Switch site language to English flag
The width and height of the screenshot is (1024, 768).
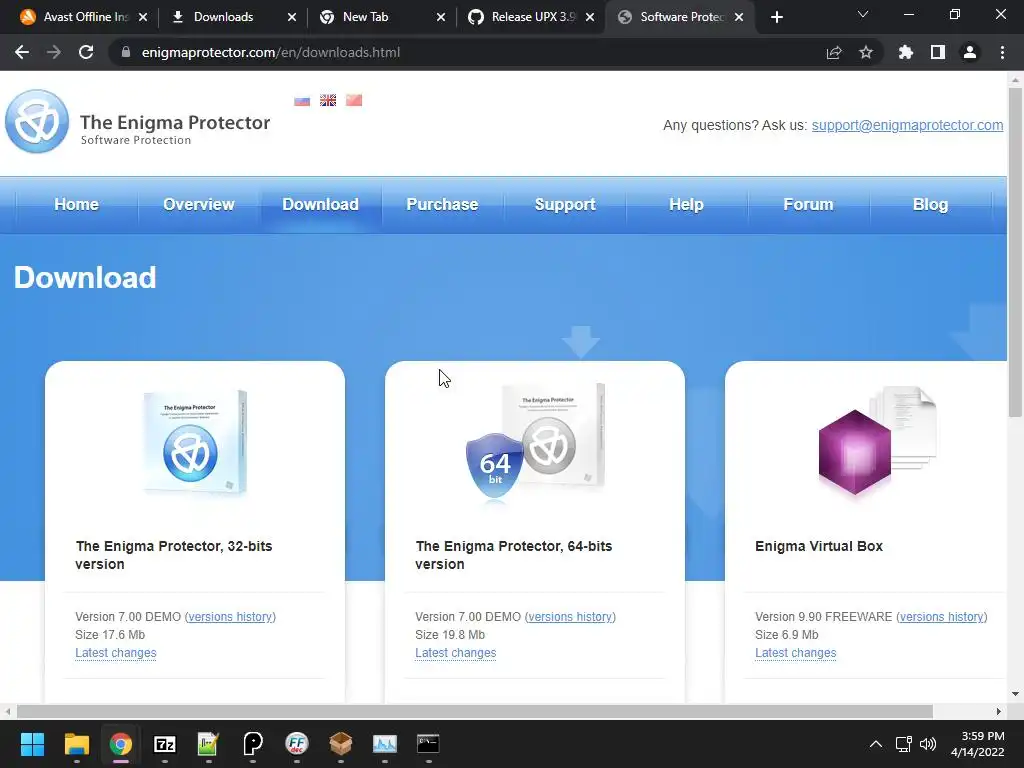328,101
